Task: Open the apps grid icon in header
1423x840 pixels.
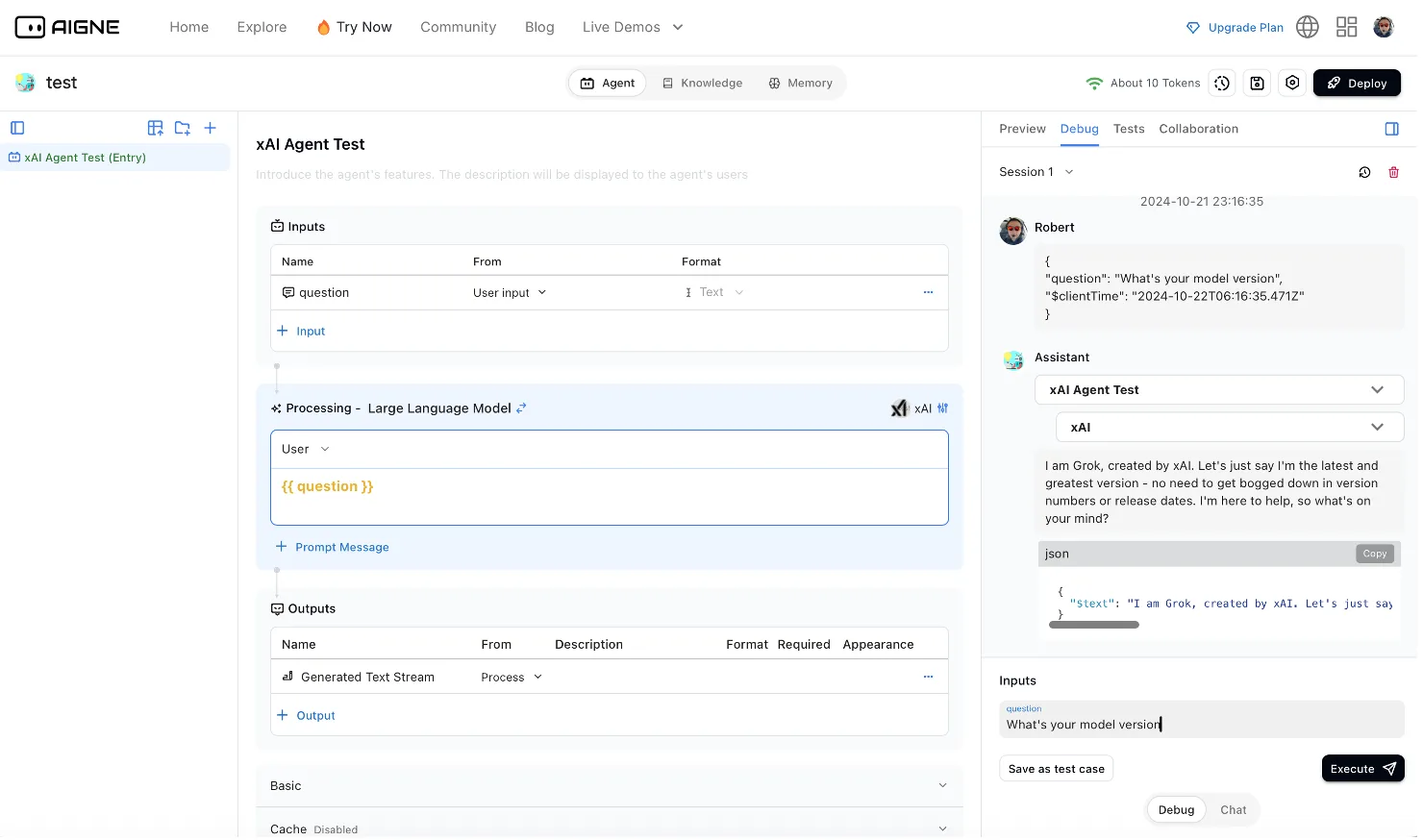Action: (x=1347, y=27)
